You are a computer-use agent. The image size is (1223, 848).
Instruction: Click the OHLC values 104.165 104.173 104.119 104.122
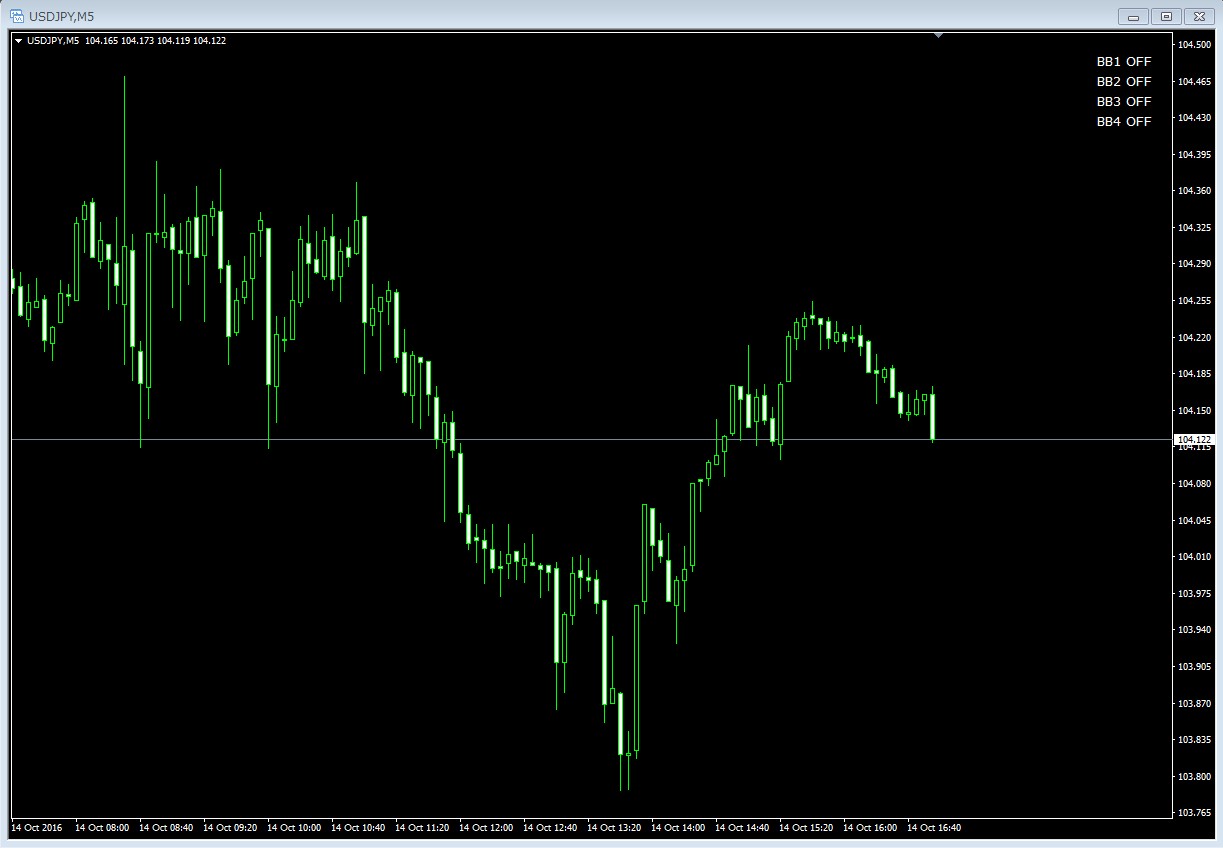coord(156,41)
